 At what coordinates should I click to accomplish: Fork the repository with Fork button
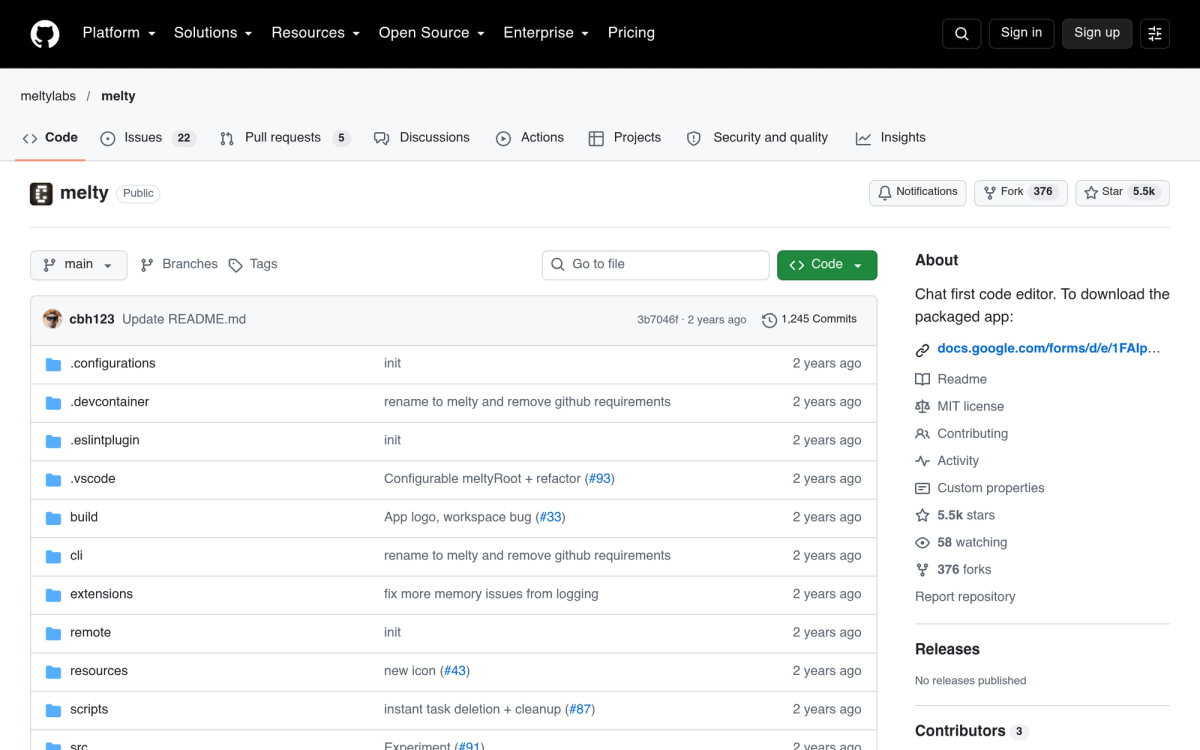1021,192
